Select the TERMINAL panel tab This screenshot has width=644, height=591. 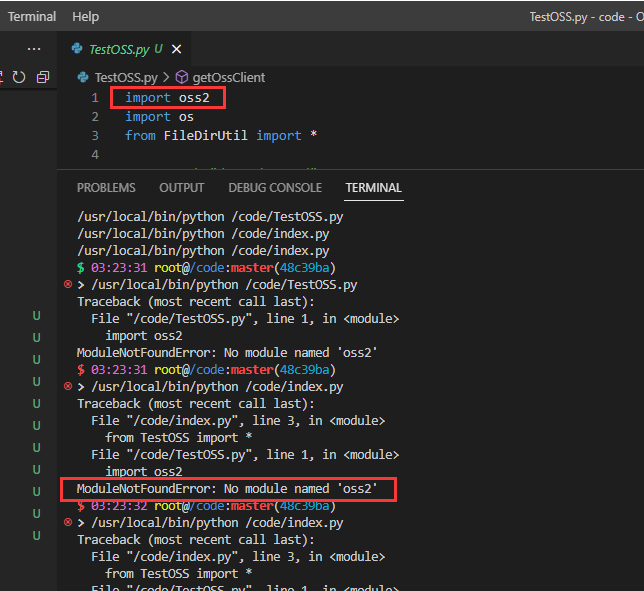point(373,188)
